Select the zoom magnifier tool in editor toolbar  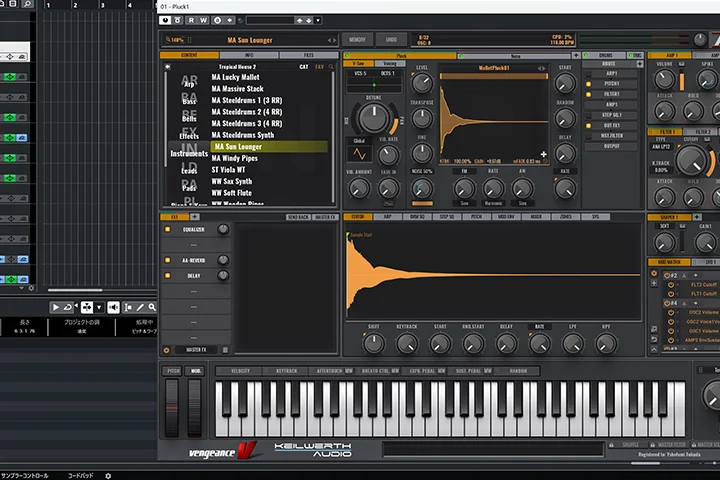(152, 307)
